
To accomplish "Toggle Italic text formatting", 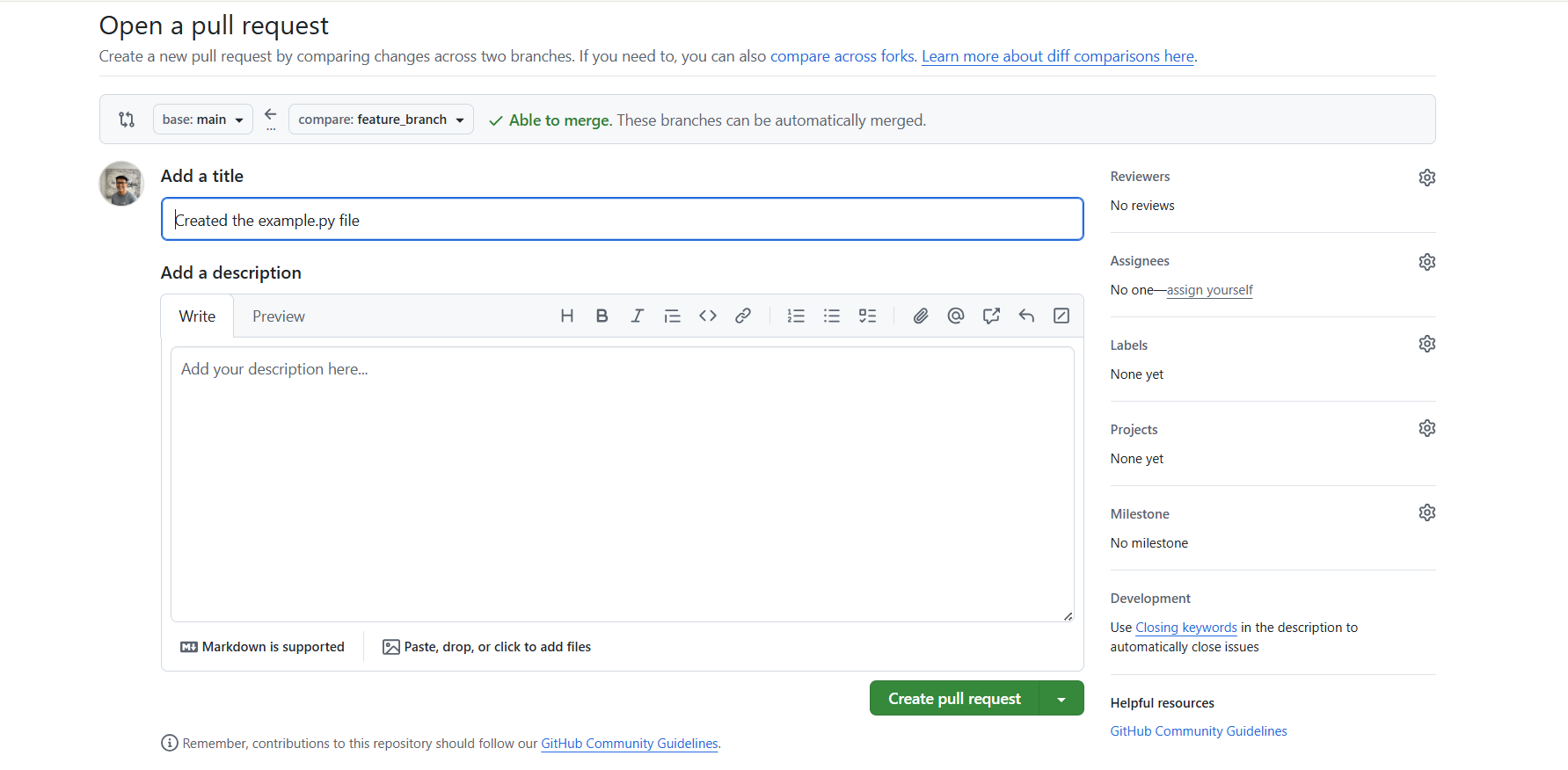I will tap(638, 316).
